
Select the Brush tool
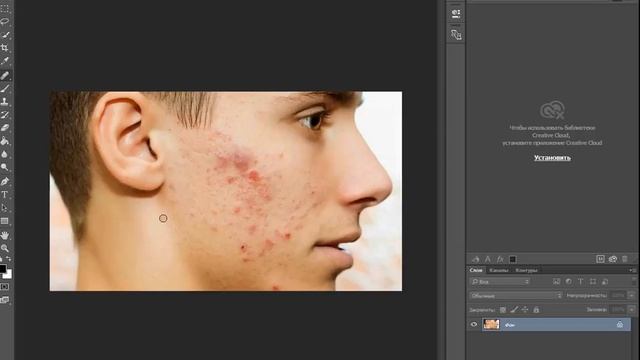pyautogui.click(x=4, y=88)
